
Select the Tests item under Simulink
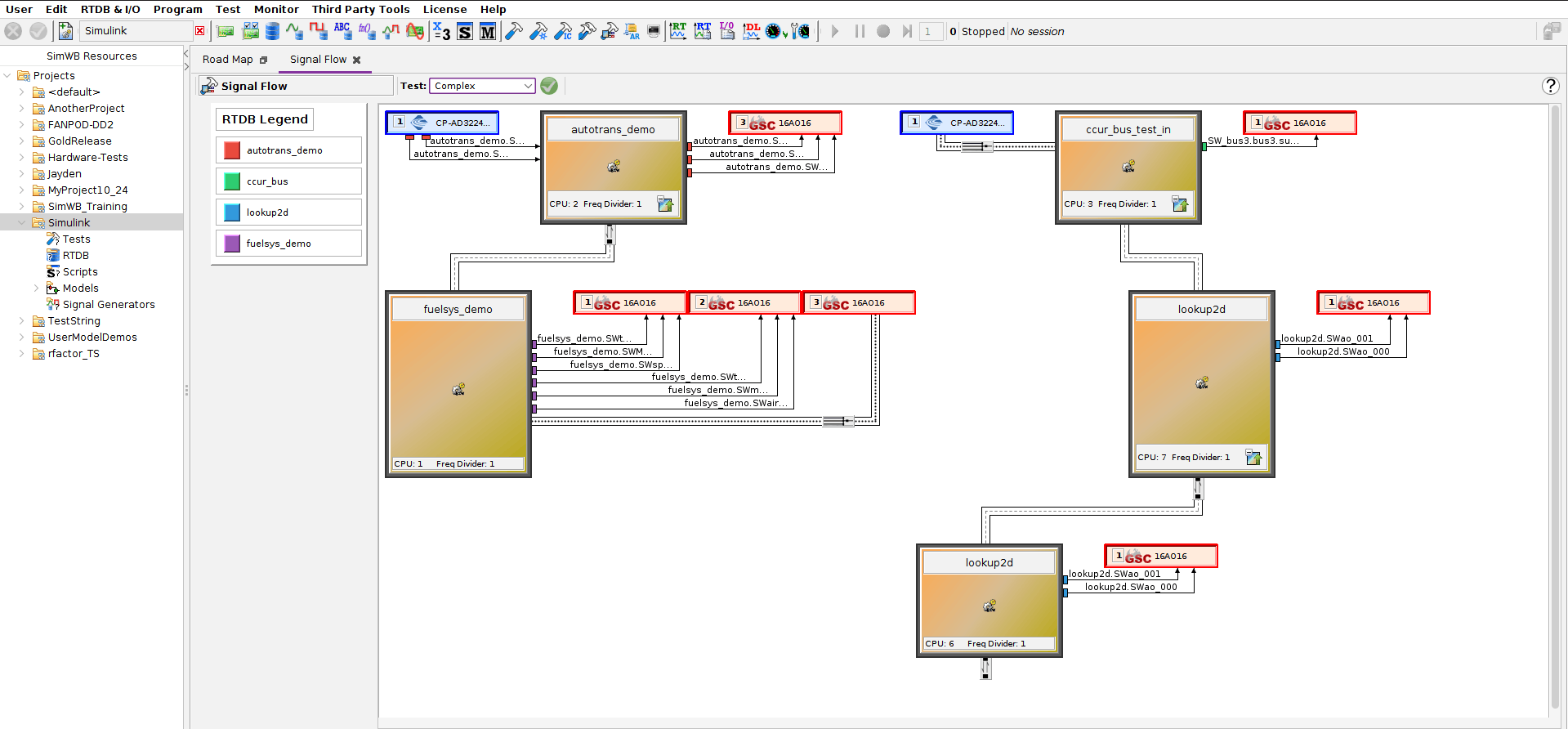point(77,239)
